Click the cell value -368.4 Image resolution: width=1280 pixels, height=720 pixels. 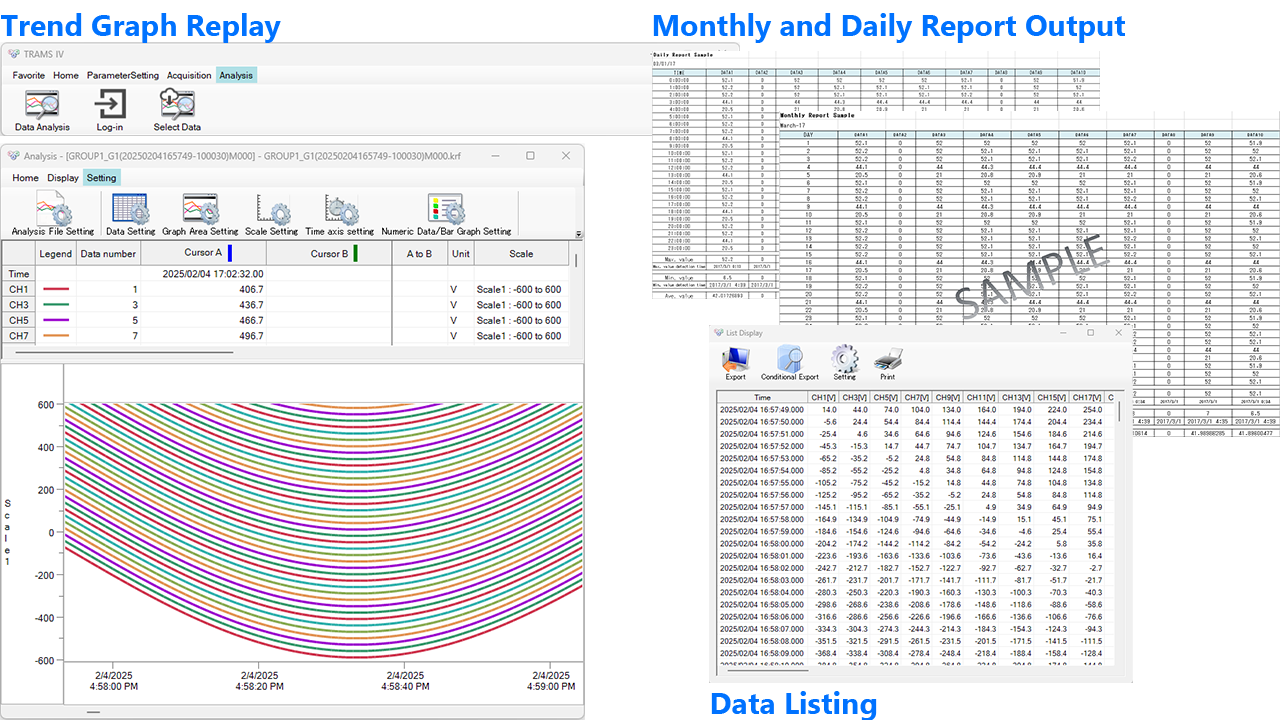click(827, 653)
